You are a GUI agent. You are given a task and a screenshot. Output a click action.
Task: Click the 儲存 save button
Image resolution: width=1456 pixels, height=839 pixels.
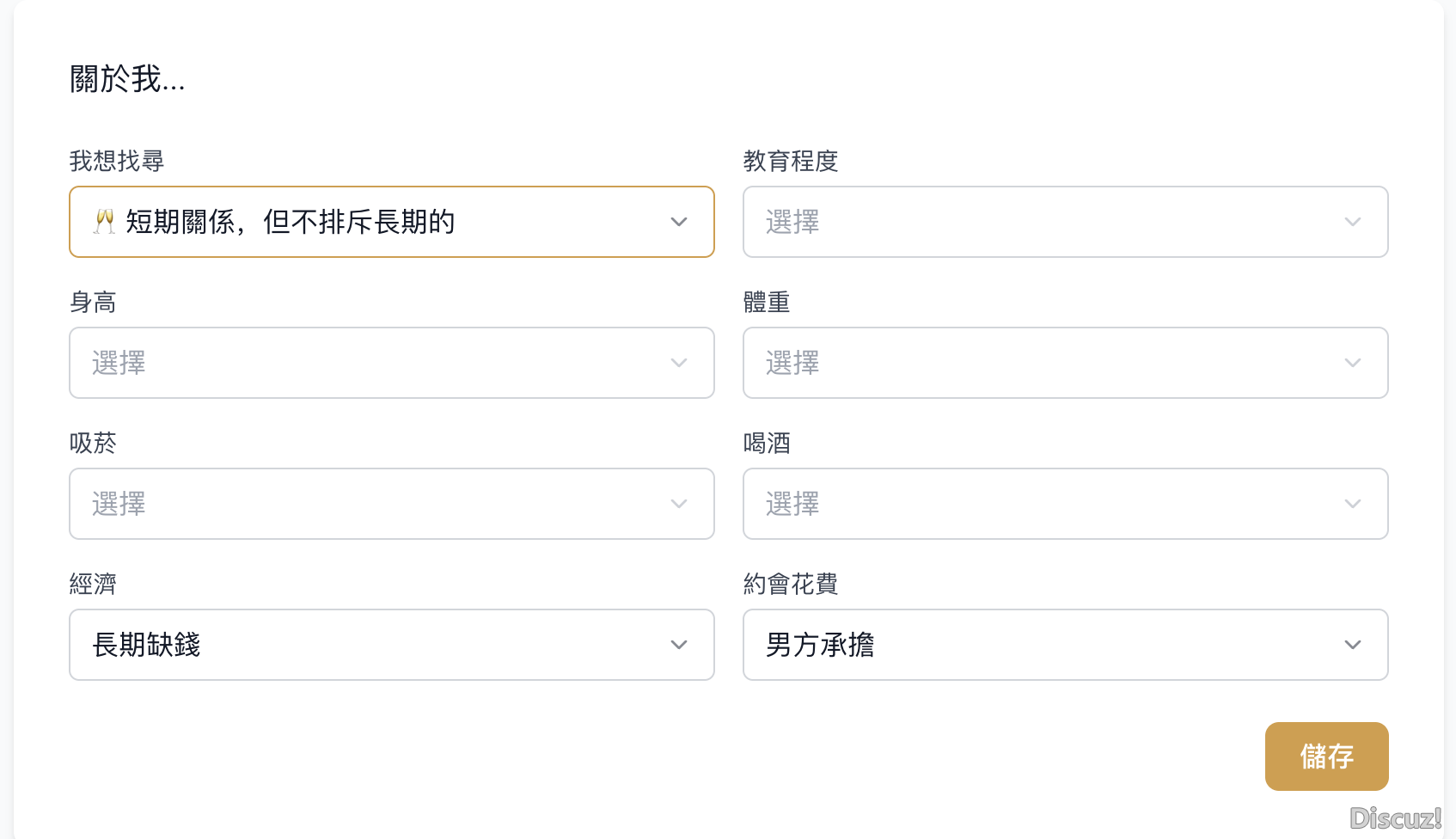(x=1327, y=756)
